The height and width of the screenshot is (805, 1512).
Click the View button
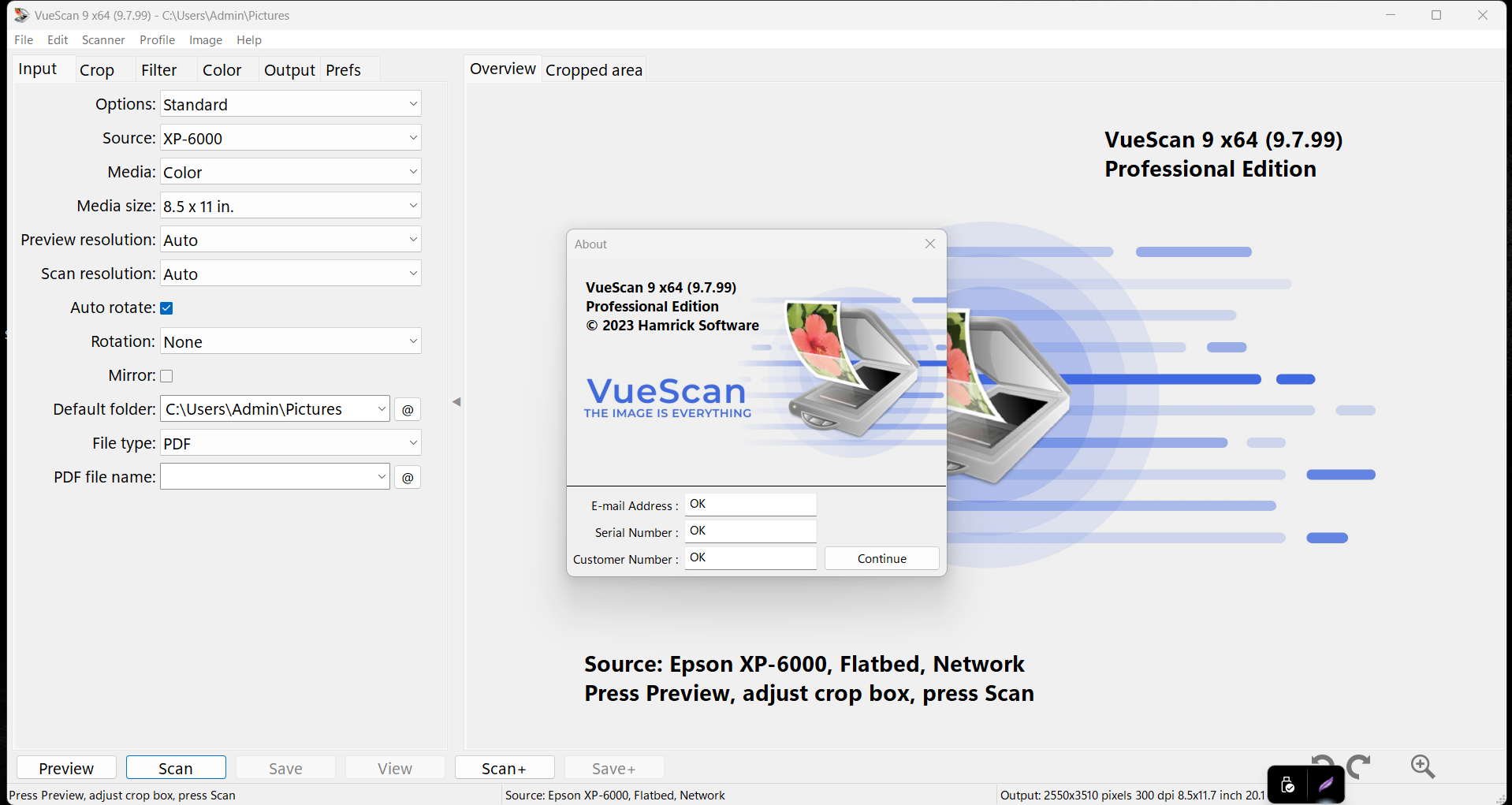(x=395, y=768)
